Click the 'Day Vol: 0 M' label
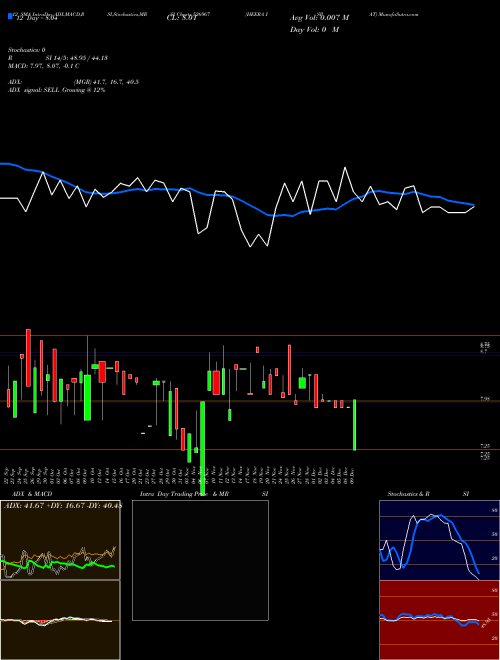The width and height of the screenshot is (500, 660). pos(314,30)
